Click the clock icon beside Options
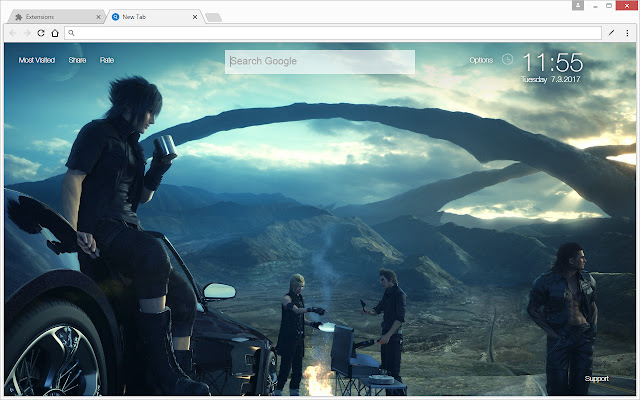Viewport: 640px width, 400px height. (x=507, y=60)
